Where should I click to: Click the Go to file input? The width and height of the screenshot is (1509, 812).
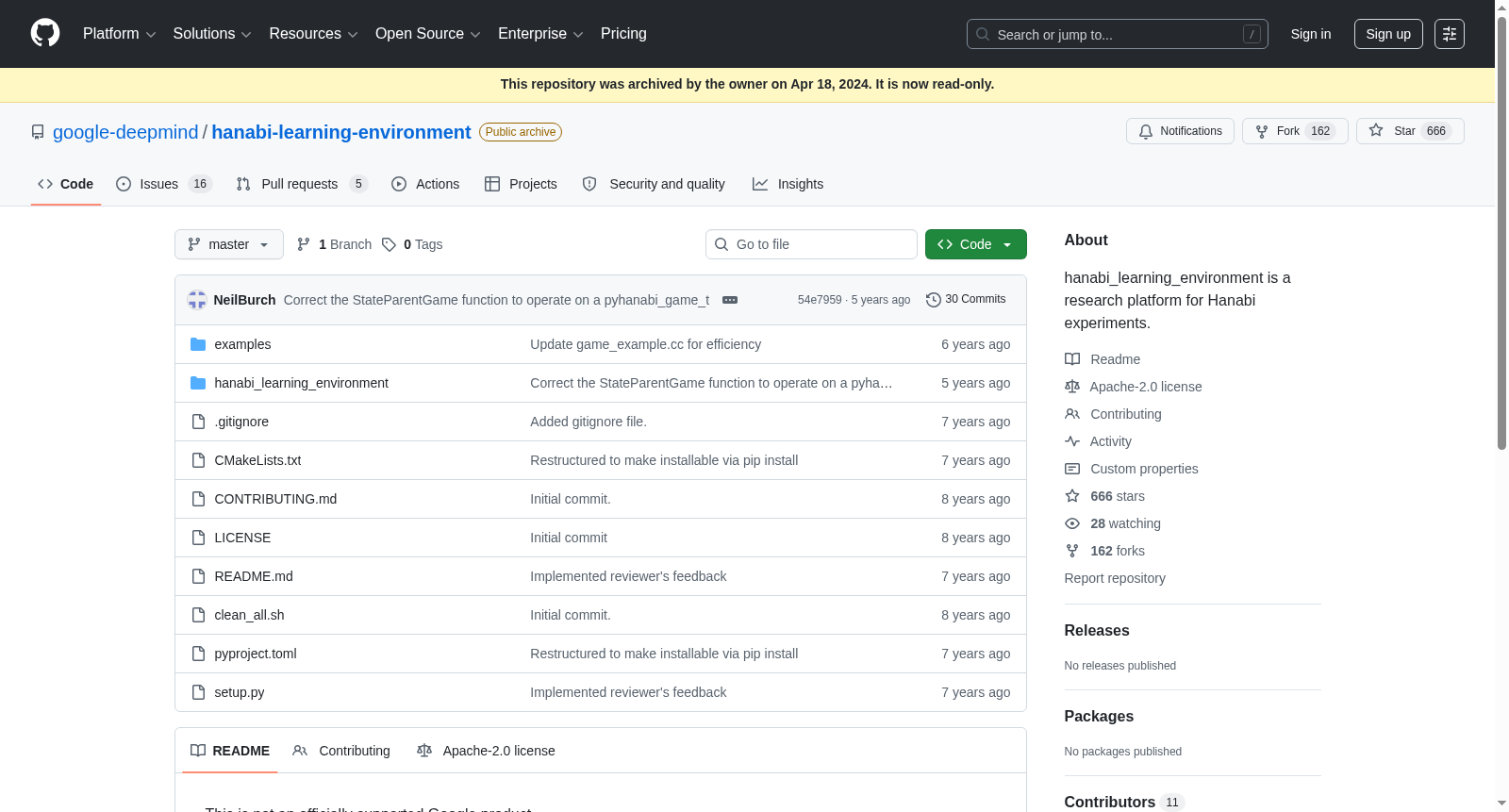tap(811, 244)
